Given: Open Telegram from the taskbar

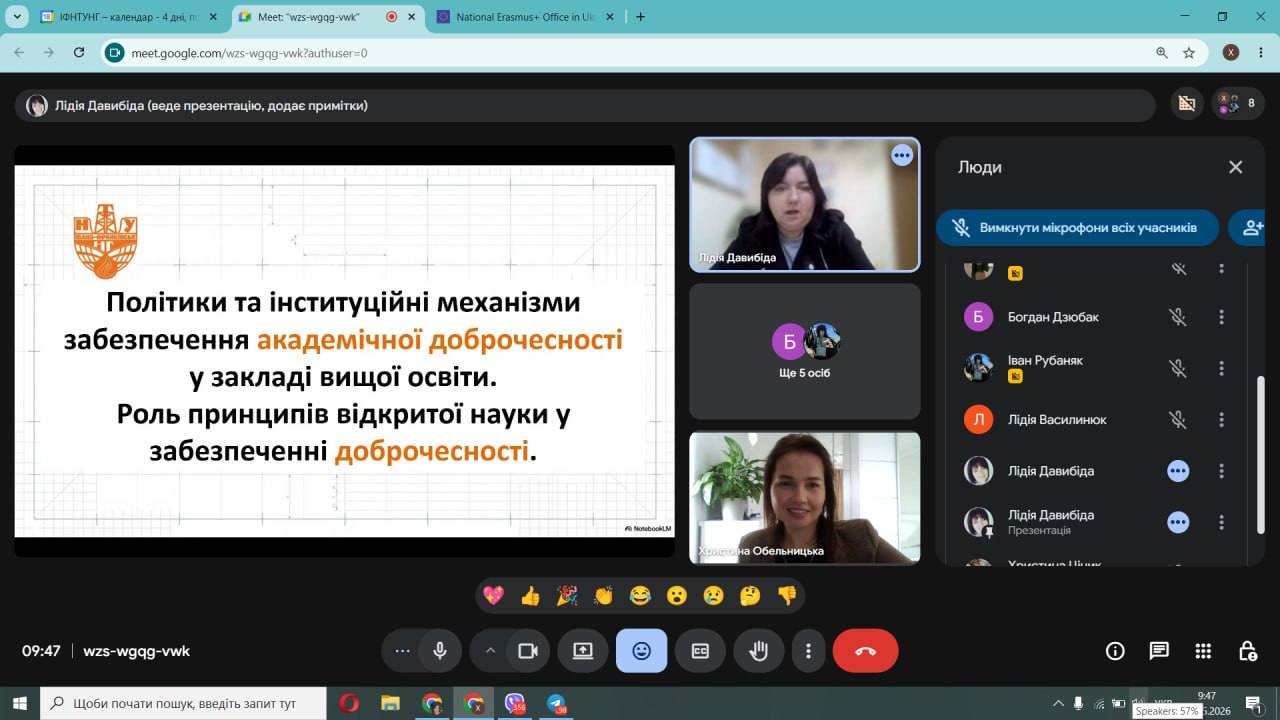Looking at the screenshot, I should point(556,703).
